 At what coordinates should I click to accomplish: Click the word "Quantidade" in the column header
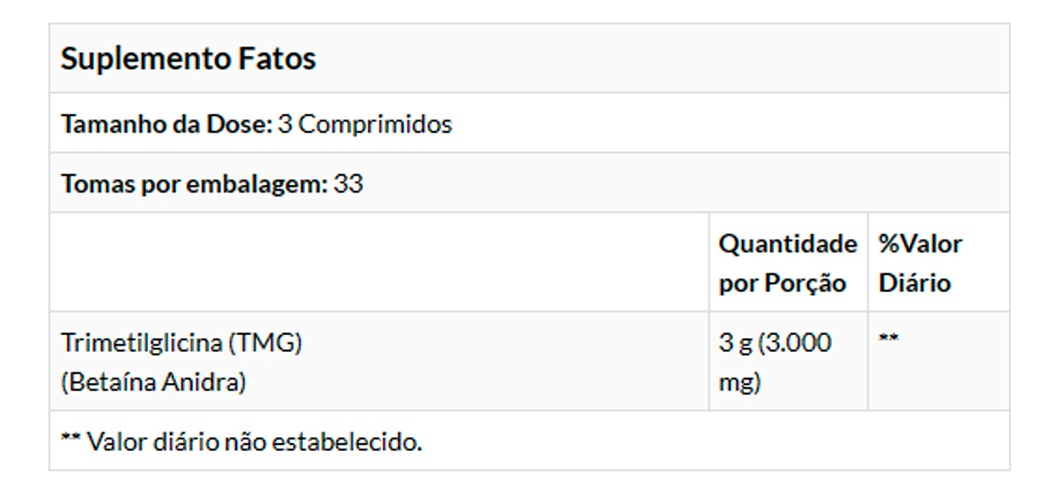[x=788, y=244]
